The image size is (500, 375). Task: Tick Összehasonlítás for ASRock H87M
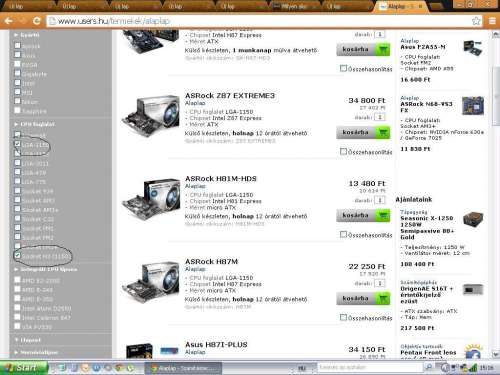pyautogui.click(x=343, y=317)
